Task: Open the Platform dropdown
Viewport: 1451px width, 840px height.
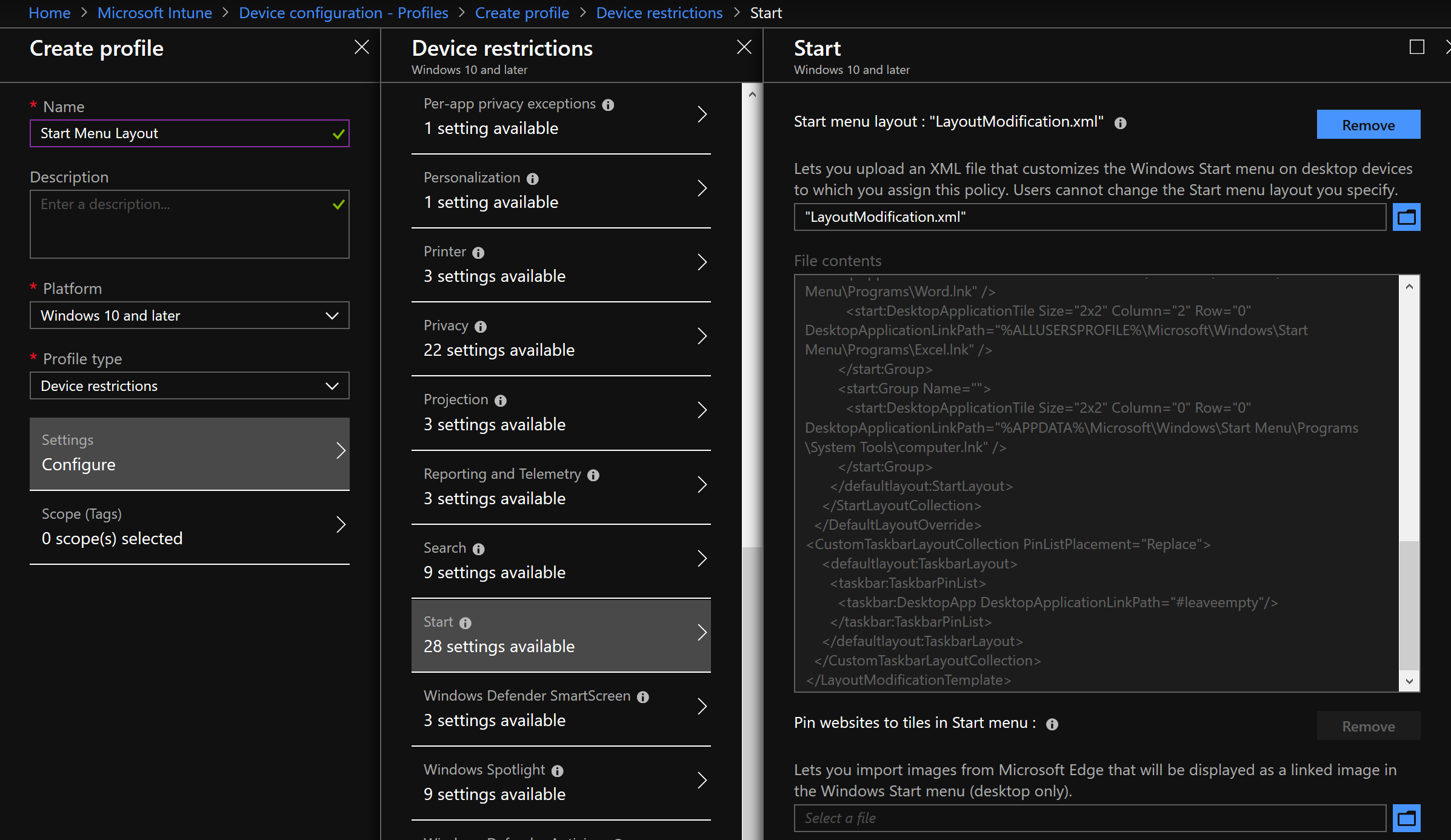Action: tap(190, 315)
